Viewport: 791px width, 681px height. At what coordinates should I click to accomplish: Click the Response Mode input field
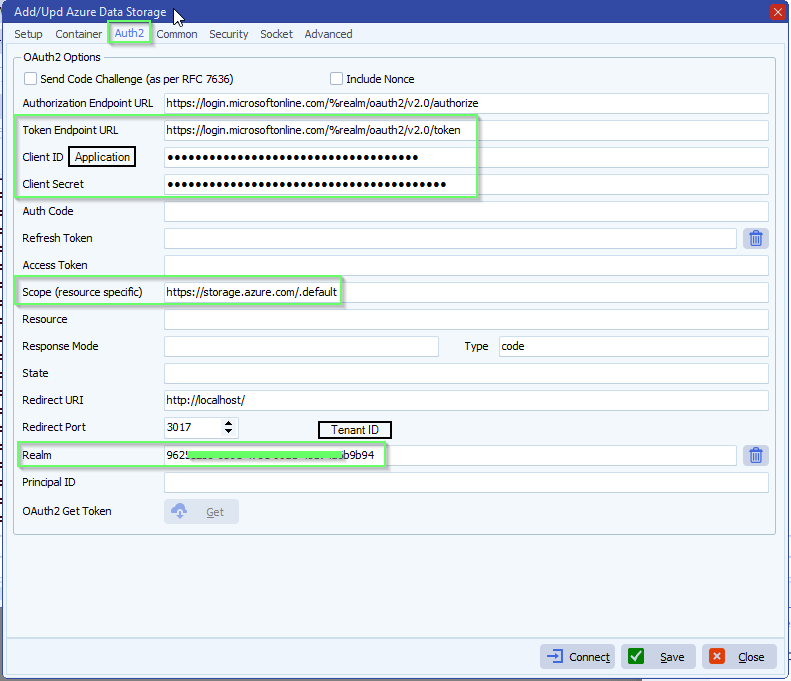(301, 347)
